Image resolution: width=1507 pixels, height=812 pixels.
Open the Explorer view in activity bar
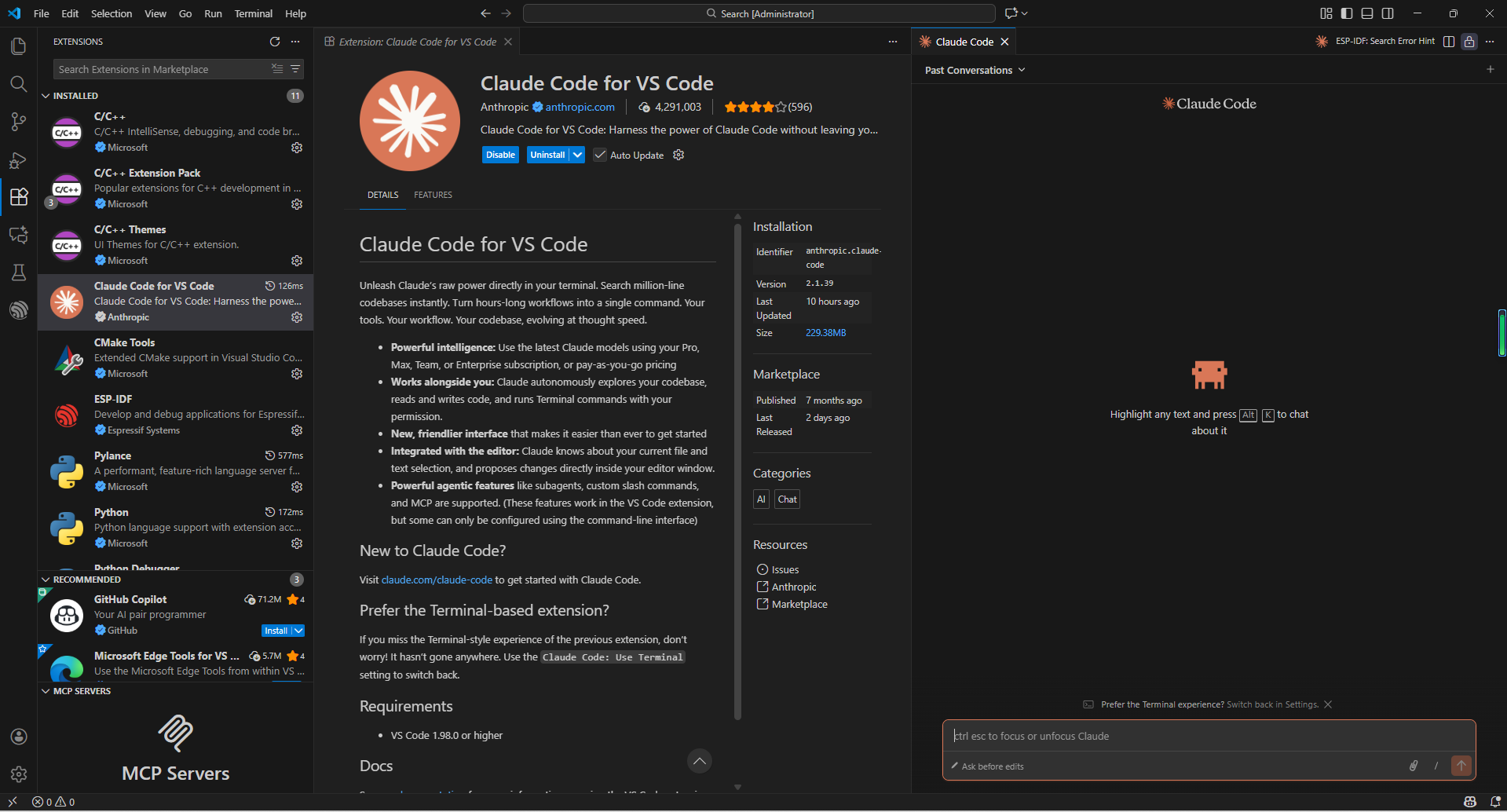(19, 46)
